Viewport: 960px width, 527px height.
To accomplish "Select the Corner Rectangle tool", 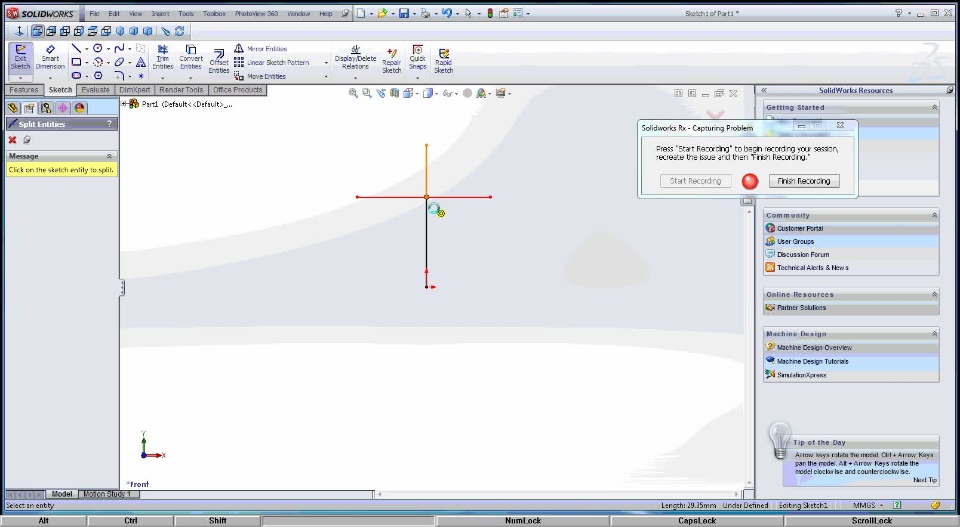I will pos(76,62).
